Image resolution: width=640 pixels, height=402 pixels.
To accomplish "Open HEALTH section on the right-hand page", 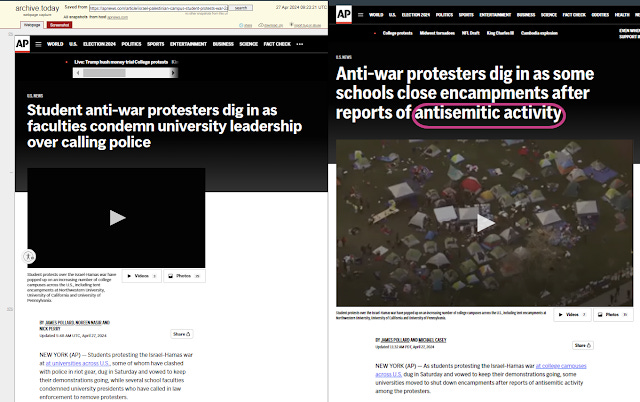I will click(x=622, y=15).
